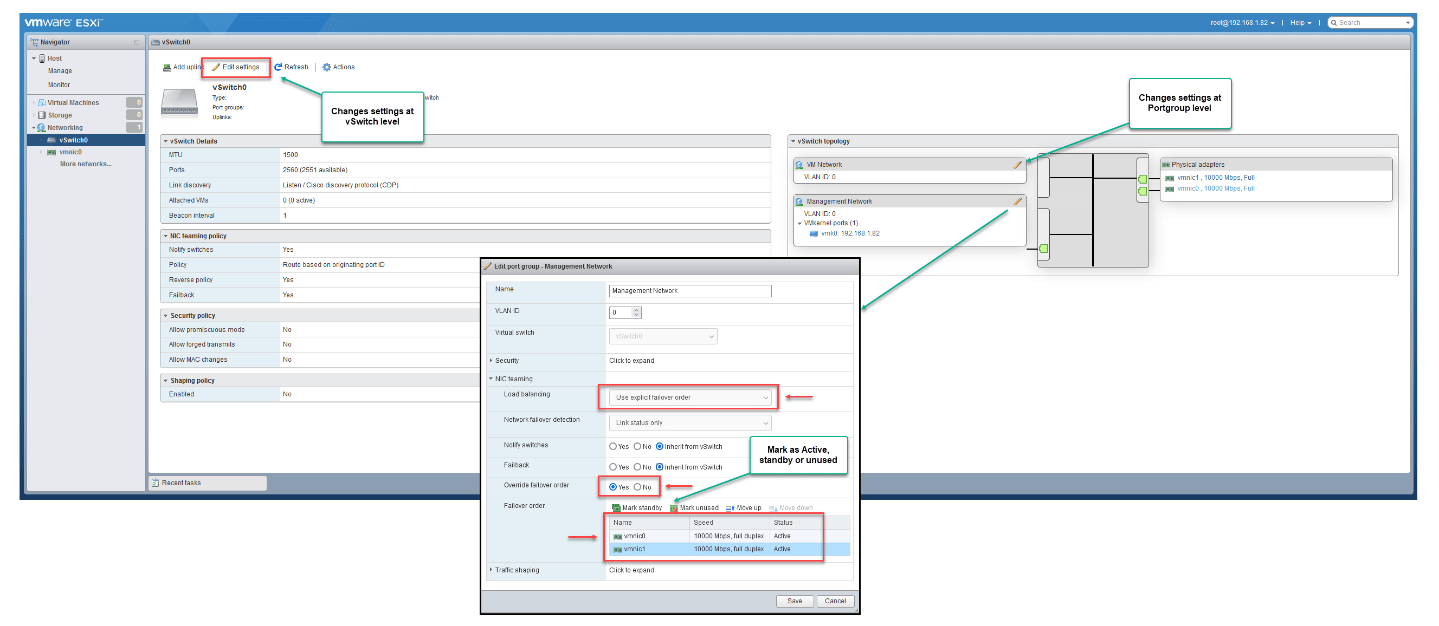Image resolution: width=1439 pixels, height=626 pixels.
Task: Collapse the NIC teaming policy panel
Action: pyautogui.click(x=165, y=236)
